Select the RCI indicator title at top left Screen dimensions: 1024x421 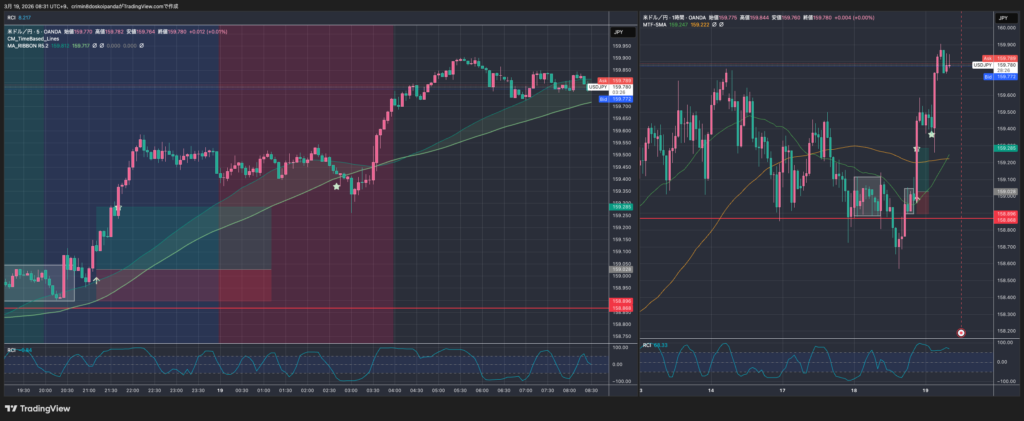click(x=10, y=18)
